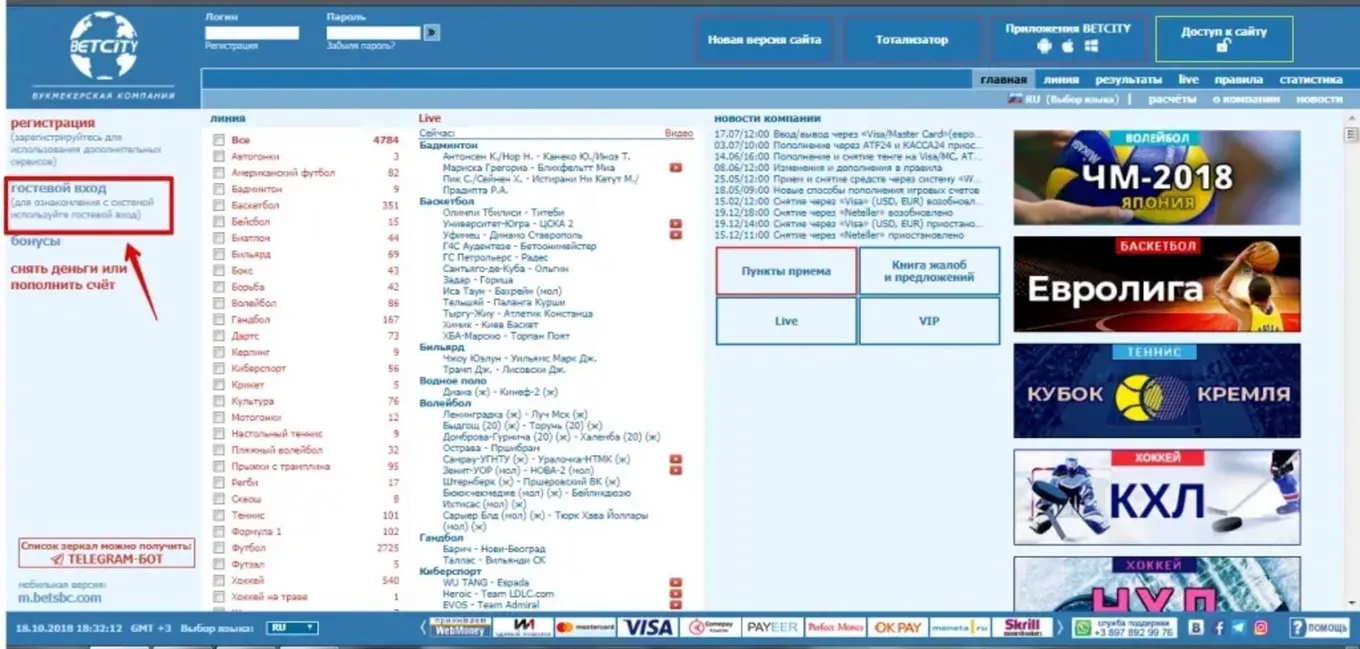Screen dimensions: 1360x649
Task: Click the Логин input field
Action: coord(252,32)
